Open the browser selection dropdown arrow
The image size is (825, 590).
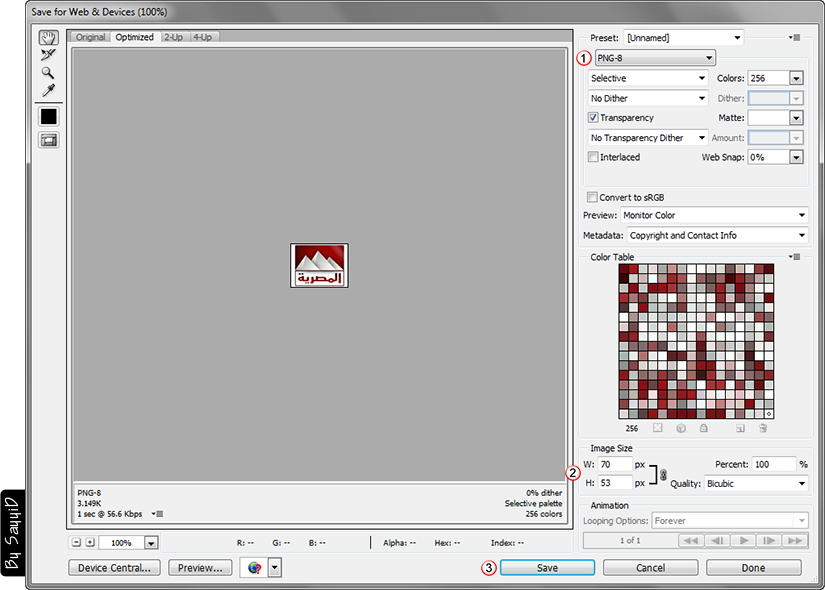[x=275, y=568]
